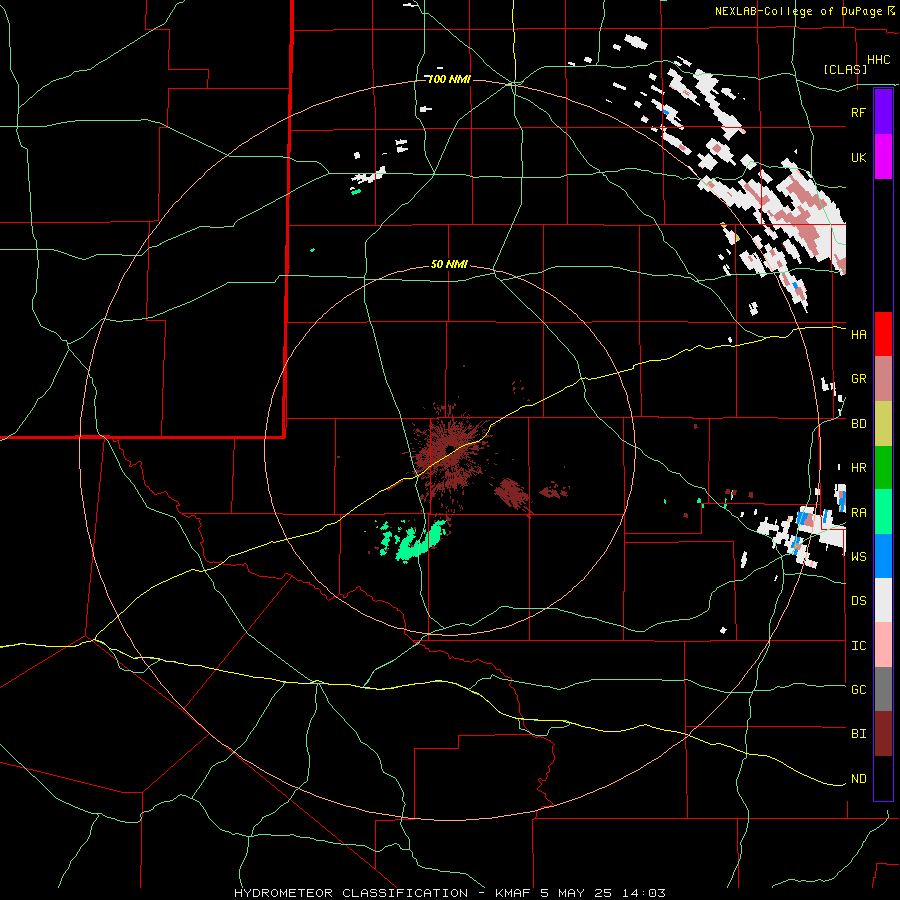Click the BI legend label
Screen dimensions: 900x900
[858, 734]
